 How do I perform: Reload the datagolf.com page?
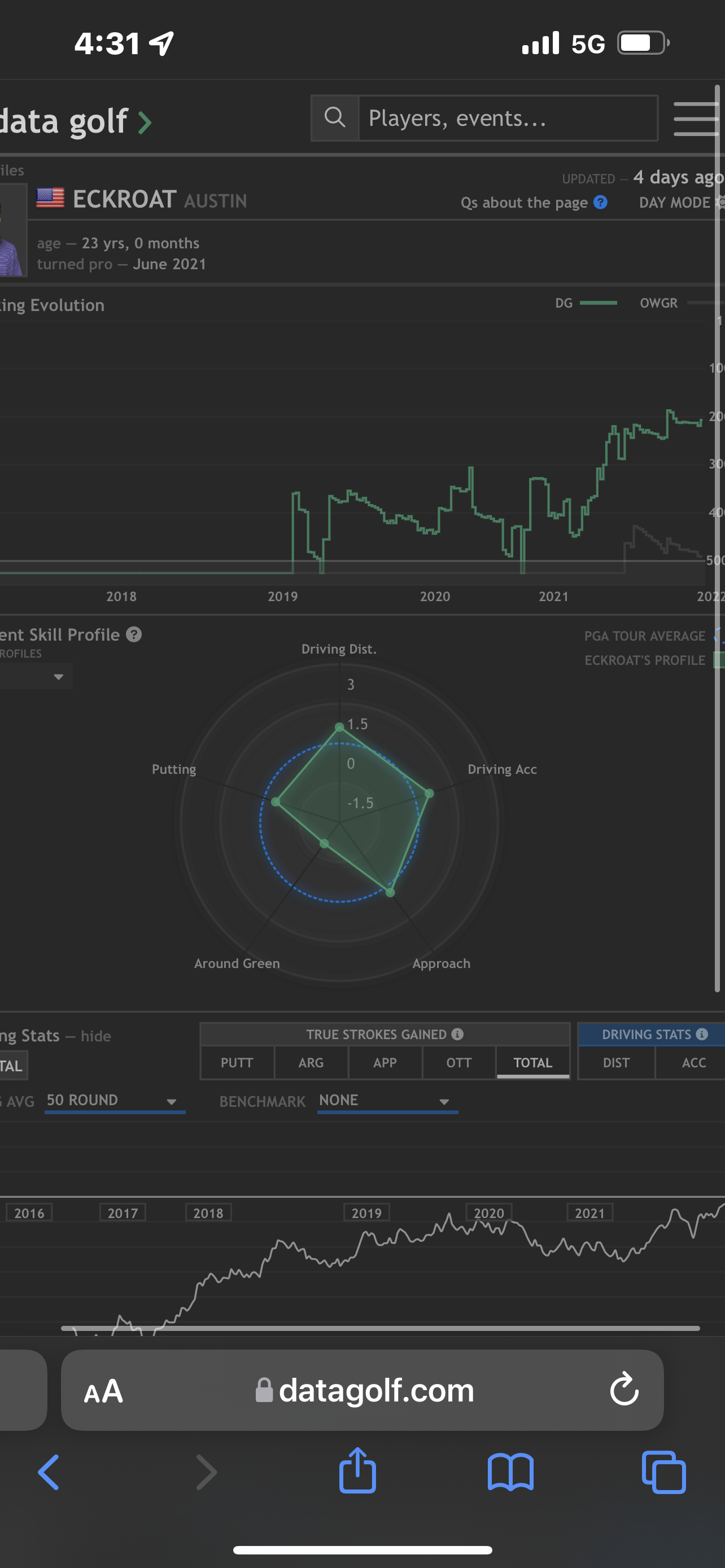click(624, 1390)
